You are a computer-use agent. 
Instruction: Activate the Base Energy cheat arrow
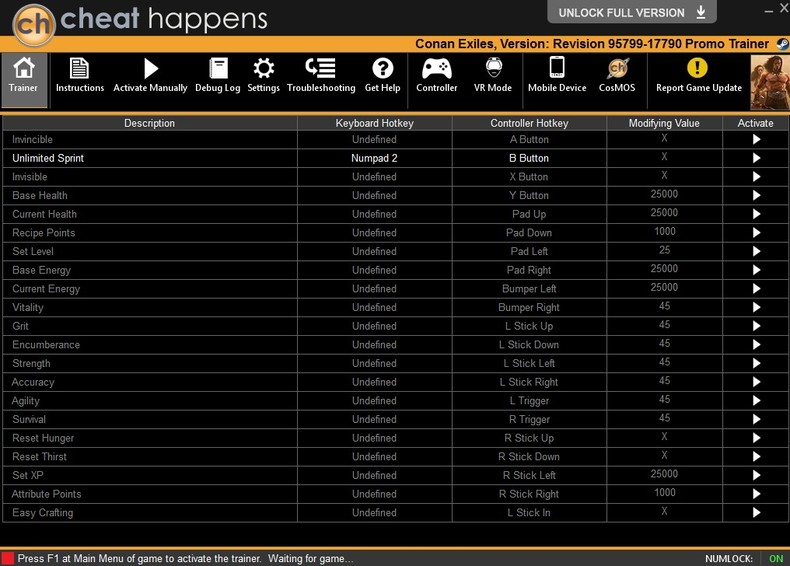click(x=756, y=270)
